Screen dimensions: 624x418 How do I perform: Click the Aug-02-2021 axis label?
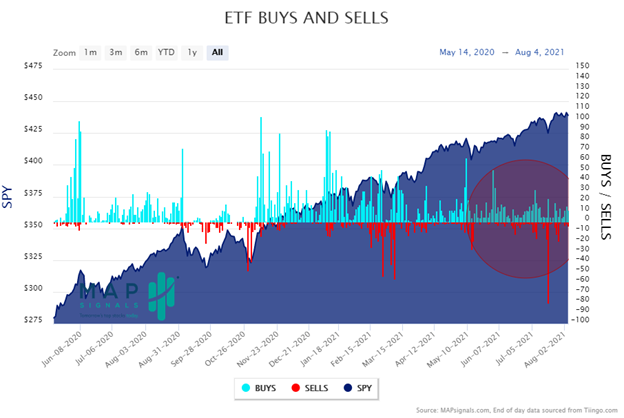coord(546,349)
